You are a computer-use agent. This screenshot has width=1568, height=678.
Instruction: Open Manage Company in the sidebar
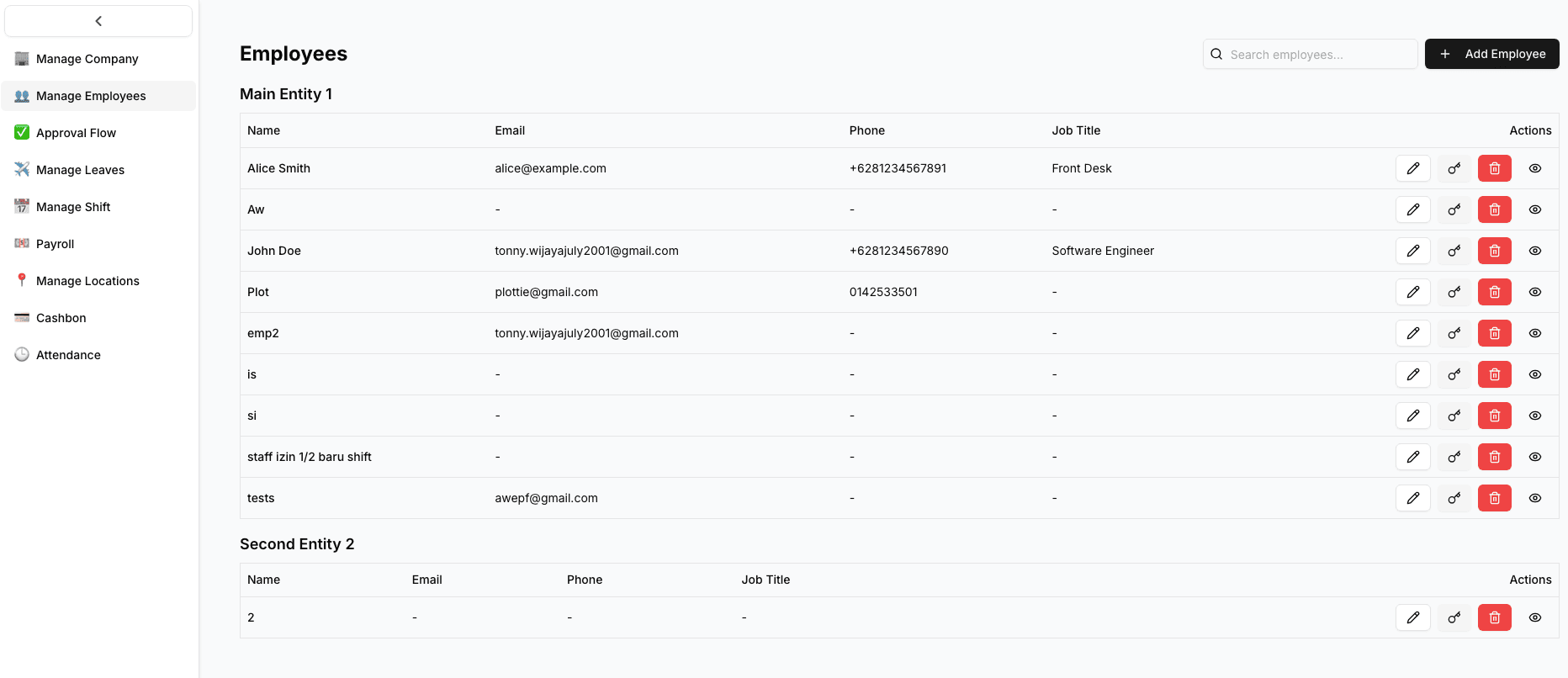[x=87, y=59]
